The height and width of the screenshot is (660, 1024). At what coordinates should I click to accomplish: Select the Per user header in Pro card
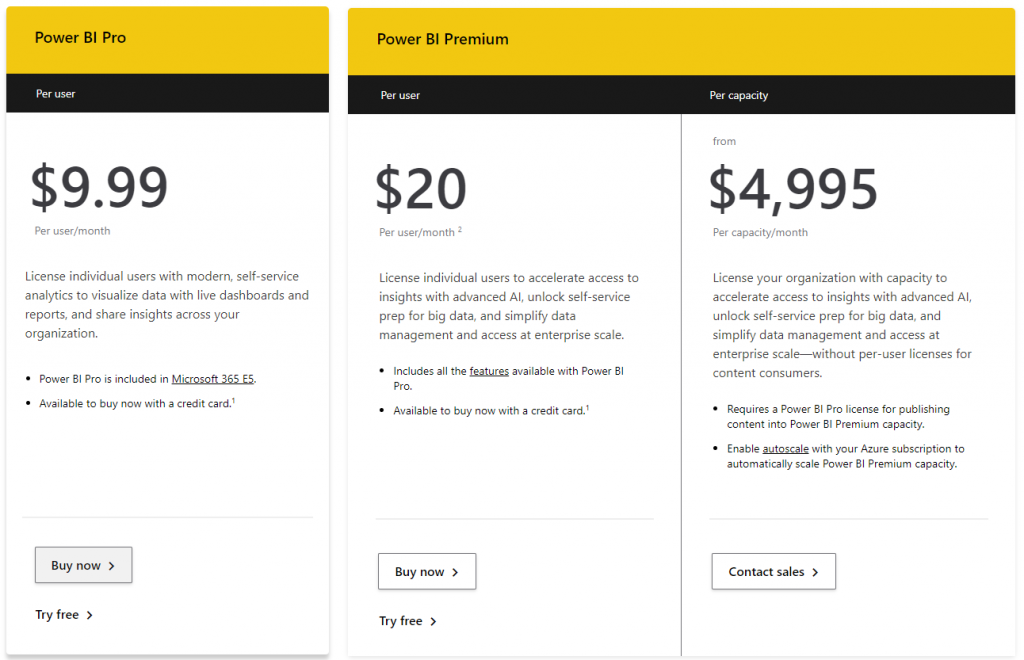56,94
